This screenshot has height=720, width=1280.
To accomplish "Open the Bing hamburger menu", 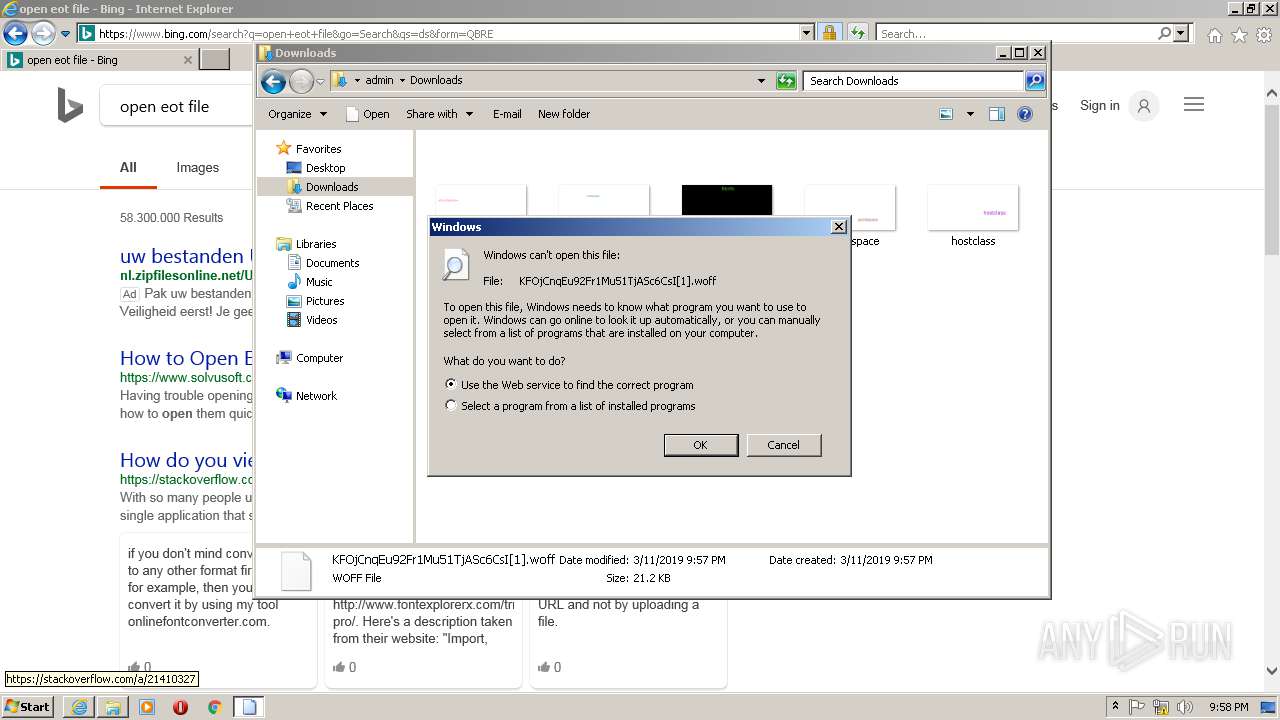I will coord(1194,105).
